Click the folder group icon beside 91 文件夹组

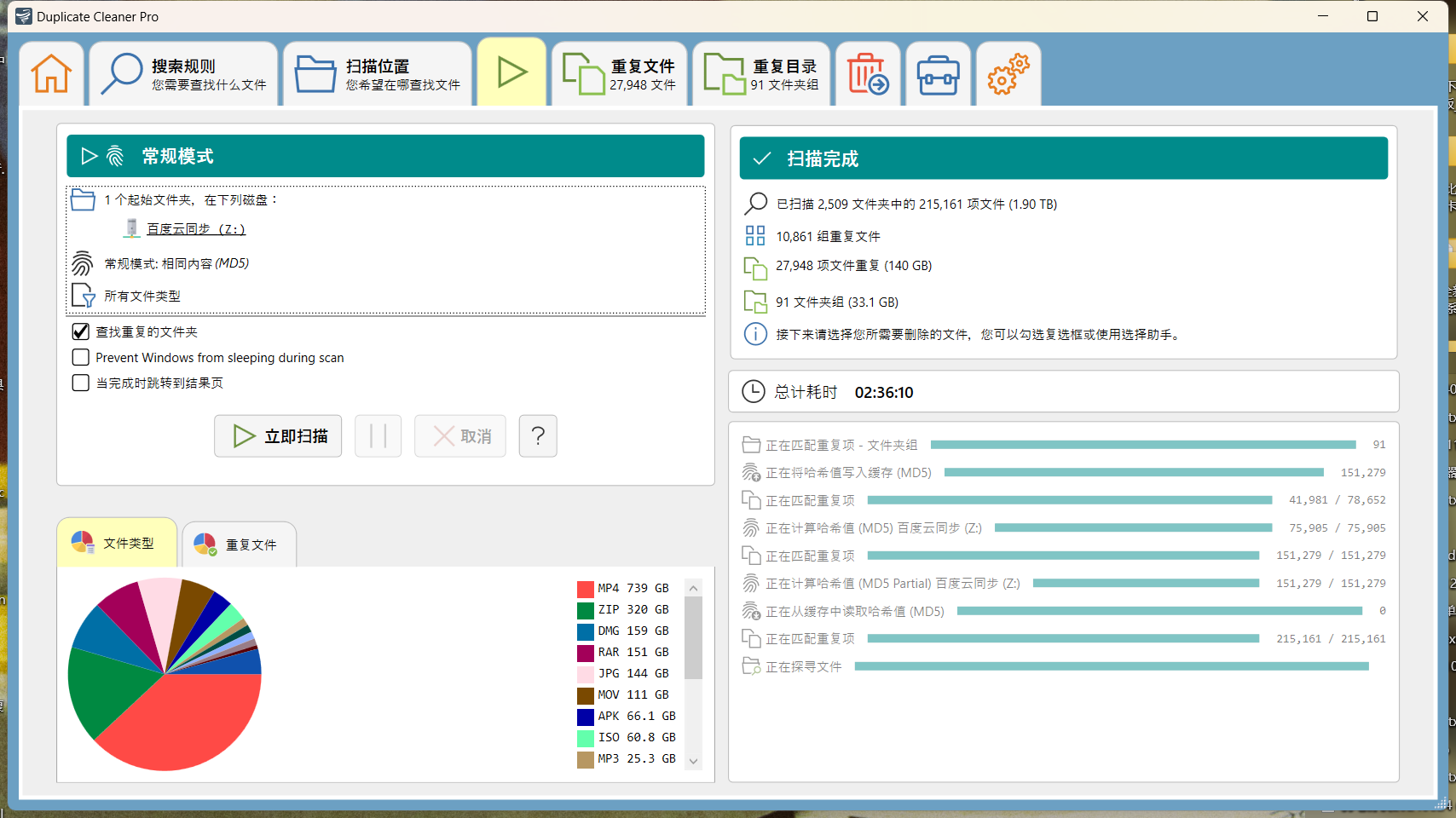755,302
